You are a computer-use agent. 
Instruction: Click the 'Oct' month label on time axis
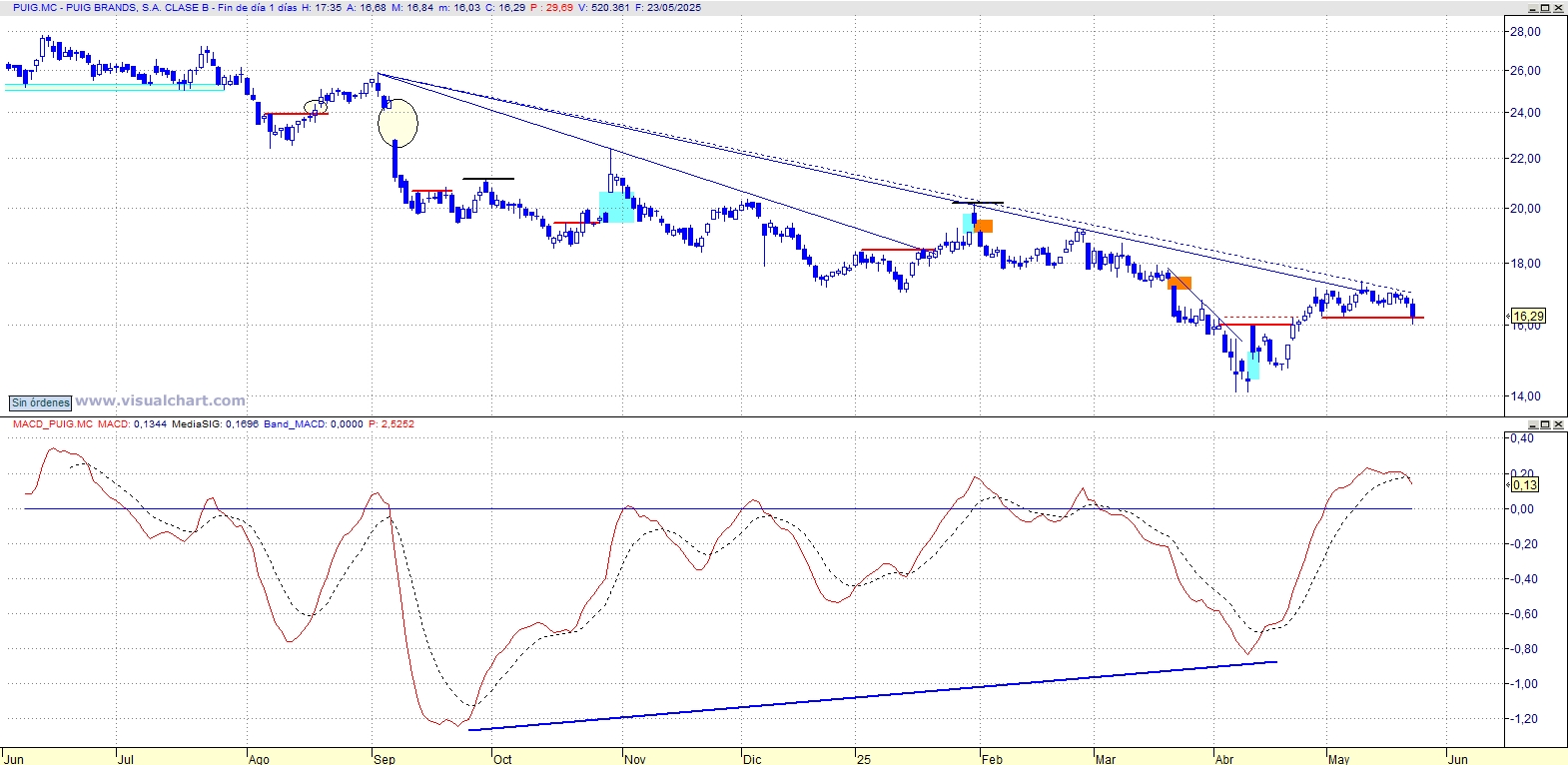click(x=502, y=759)
